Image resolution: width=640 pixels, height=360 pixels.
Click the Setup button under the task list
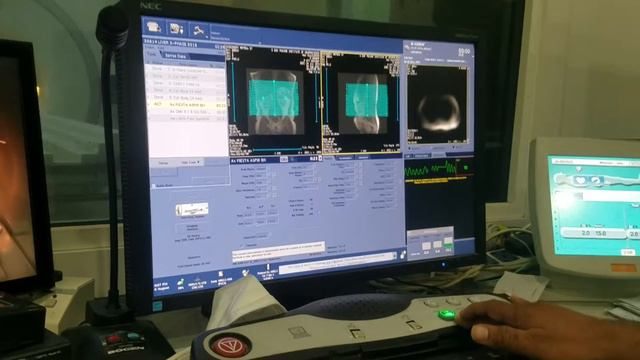(163, 162)
